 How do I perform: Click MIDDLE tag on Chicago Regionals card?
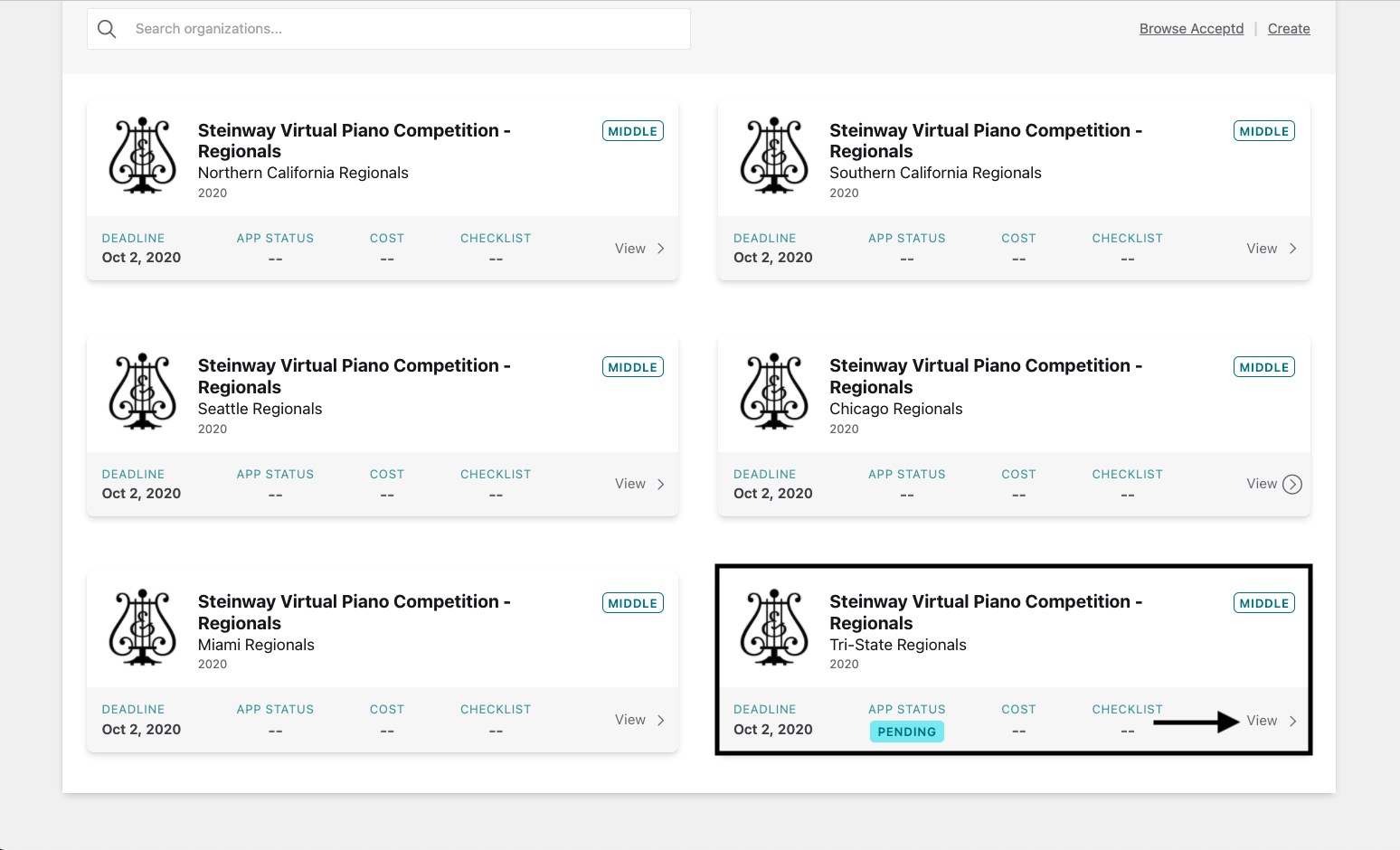click(1264, 367)
